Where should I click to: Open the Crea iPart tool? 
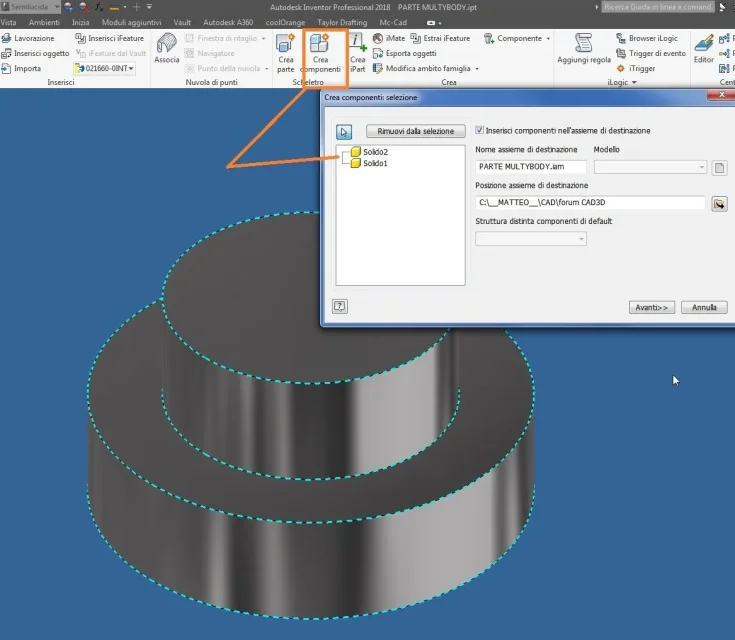358,53
